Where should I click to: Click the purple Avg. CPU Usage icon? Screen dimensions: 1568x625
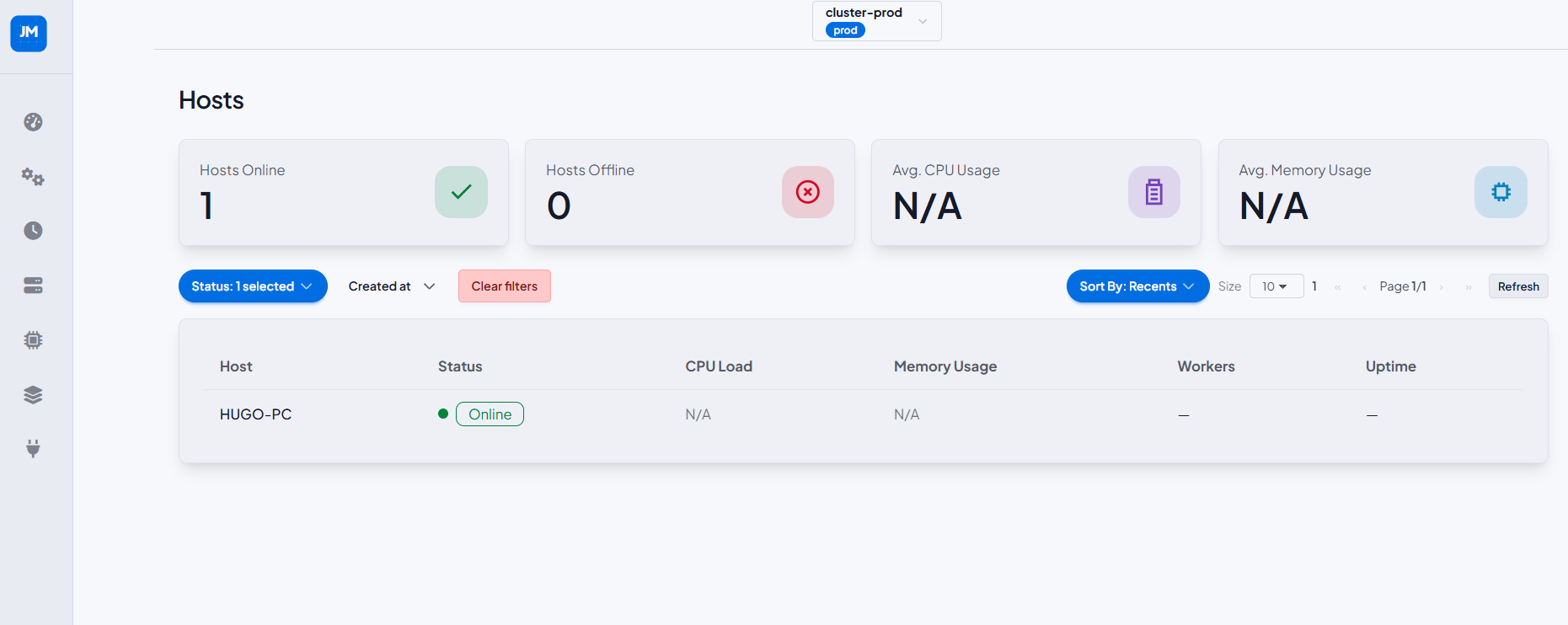click(x=1154, y=192)
